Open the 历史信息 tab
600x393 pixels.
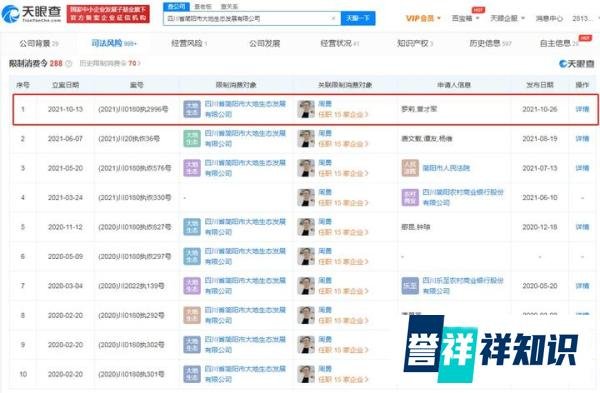tap(490, 44)
